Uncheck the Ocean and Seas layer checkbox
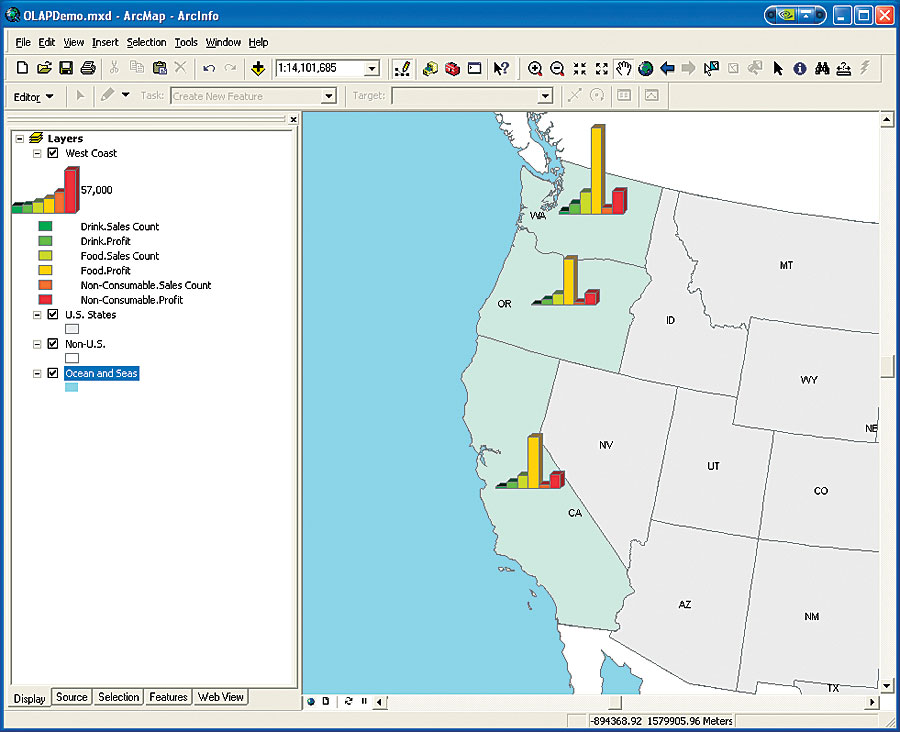The image size is (900, 732). [53, 373]
